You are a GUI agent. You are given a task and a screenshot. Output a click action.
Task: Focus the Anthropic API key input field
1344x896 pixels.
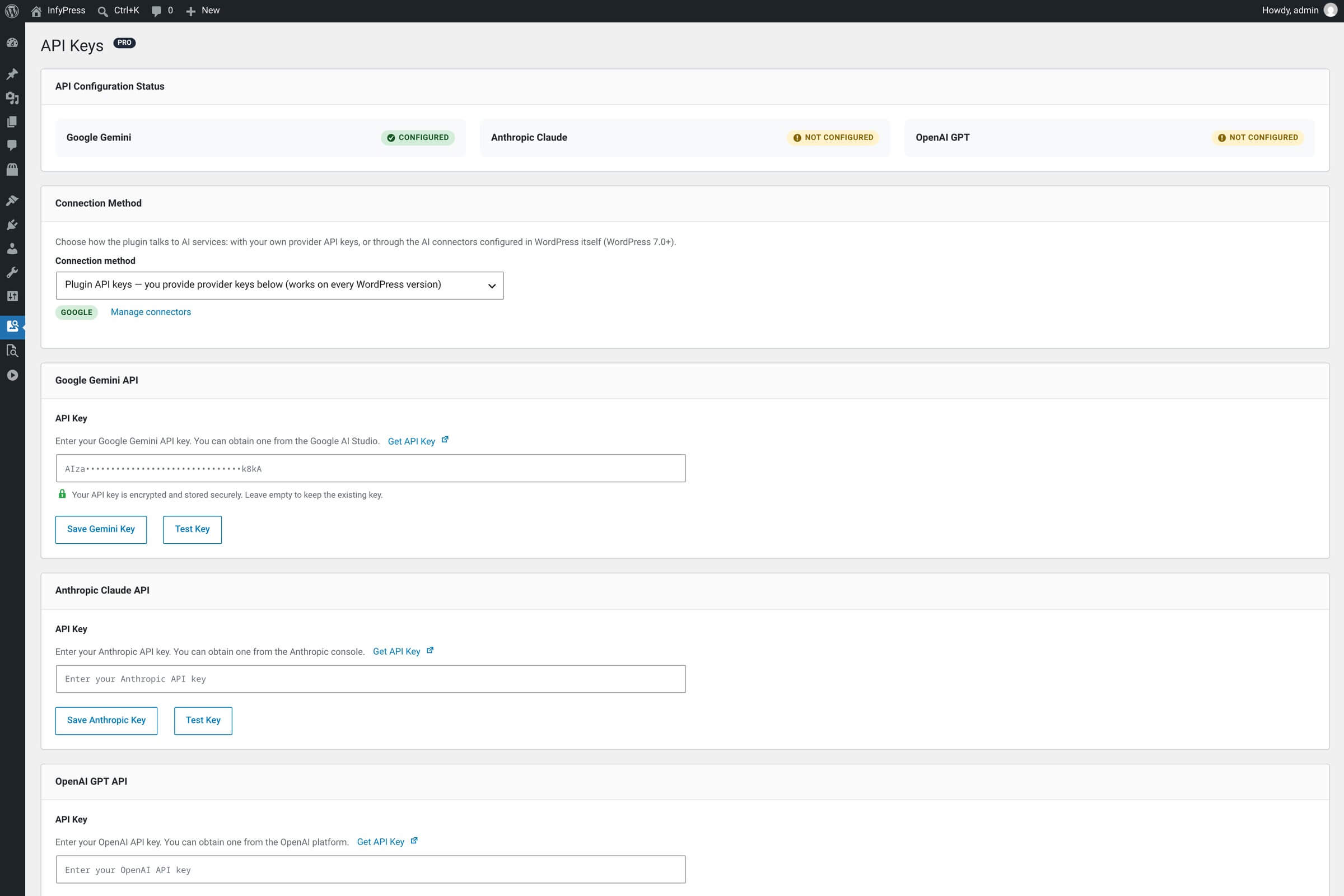click(x=371, y=679)
